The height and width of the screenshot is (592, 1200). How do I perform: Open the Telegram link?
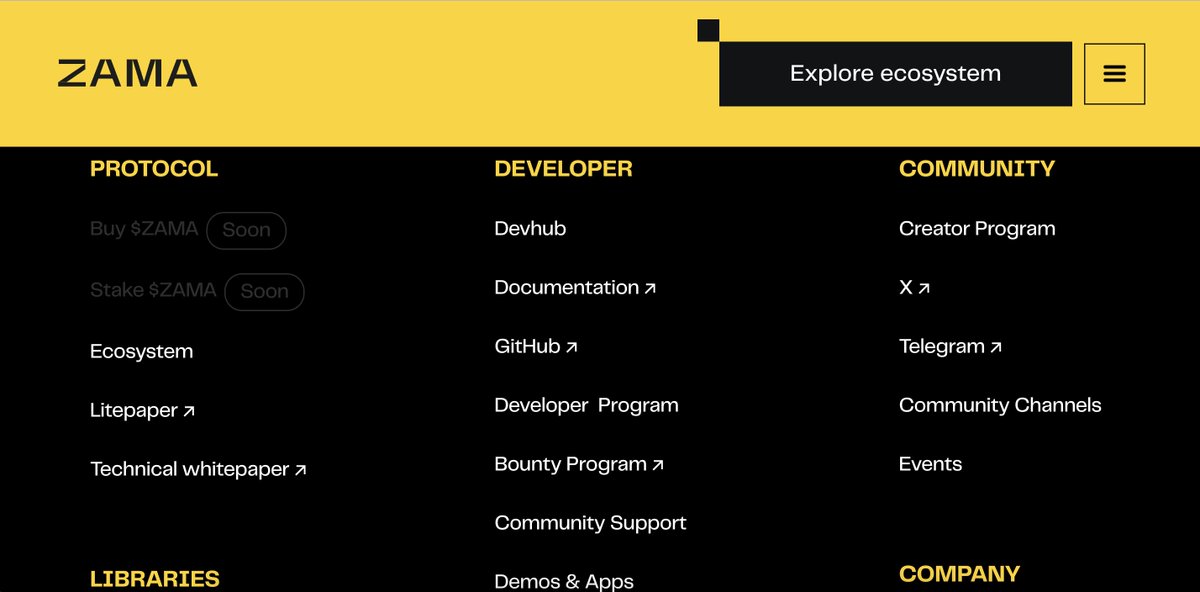click(x=950, y=346)
